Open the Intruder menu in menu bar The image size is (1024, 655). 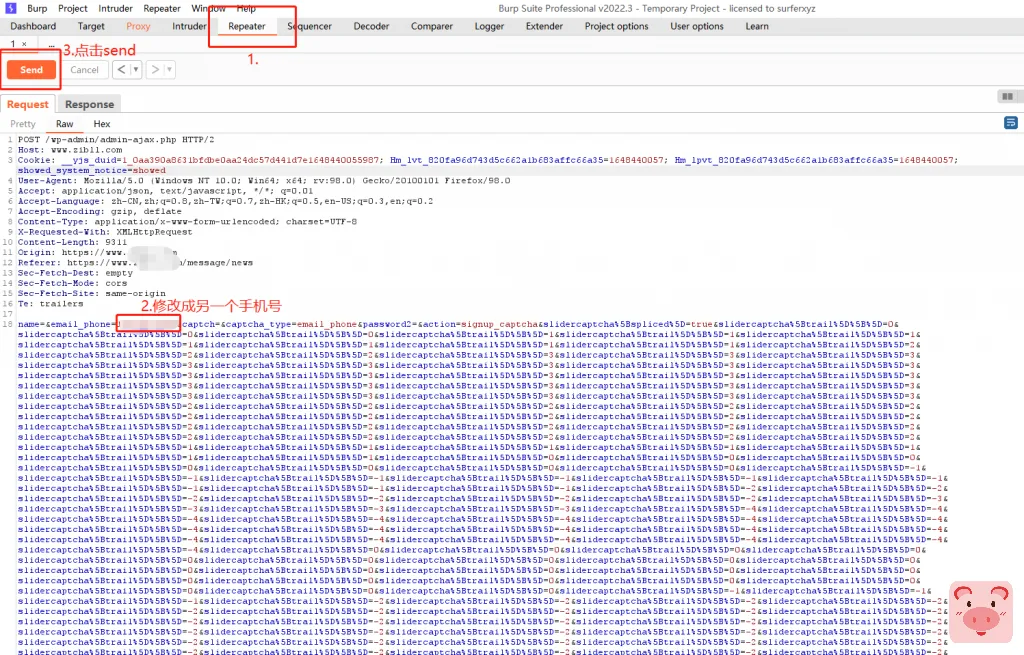pyautogui.click(x=116, y=8)
